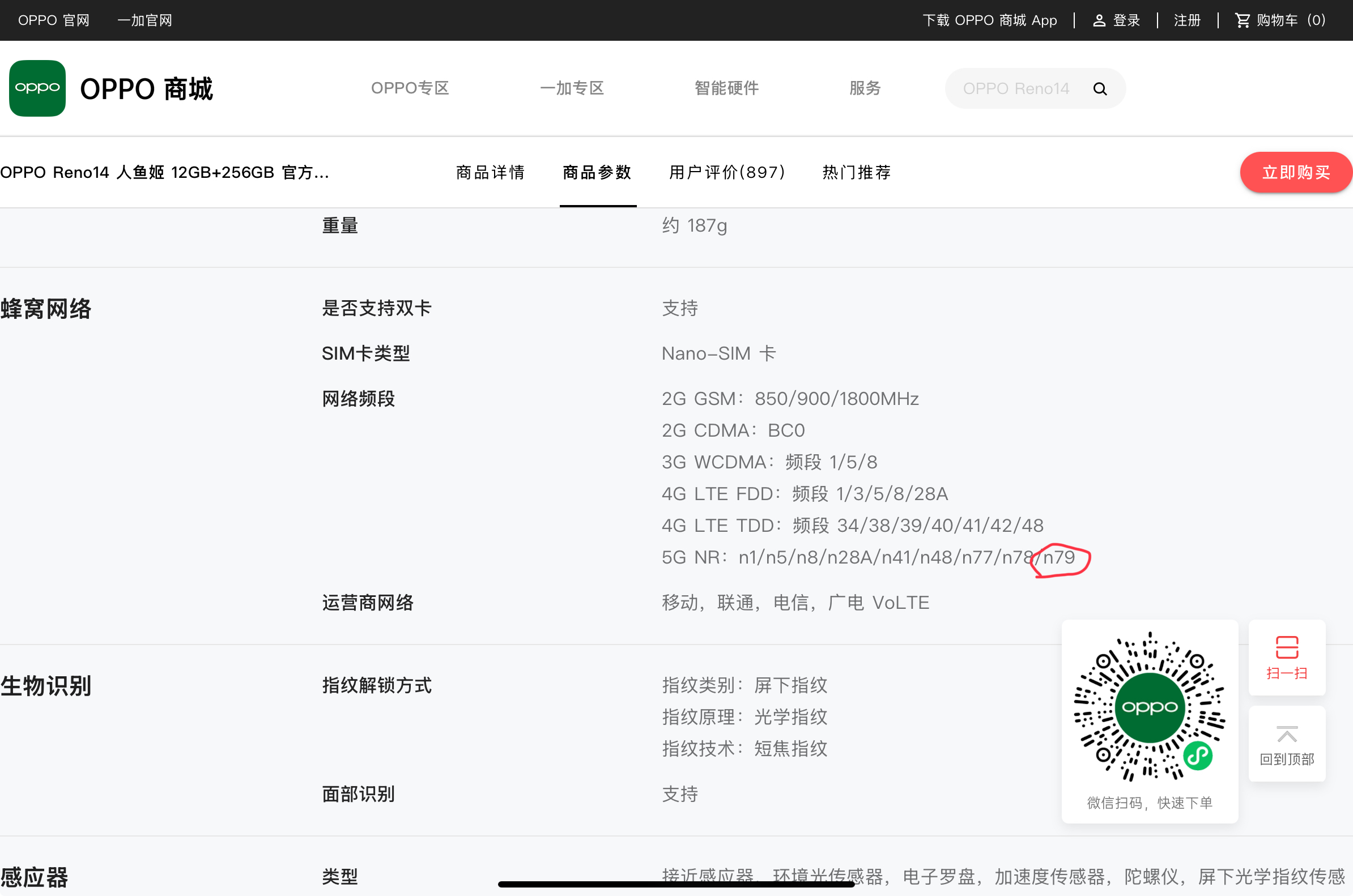Viewport: 1353px width, 896px height.
Task: Click 移动, 联通, 电信, 广电 VoLTE value
Action: tap(795, 603)
